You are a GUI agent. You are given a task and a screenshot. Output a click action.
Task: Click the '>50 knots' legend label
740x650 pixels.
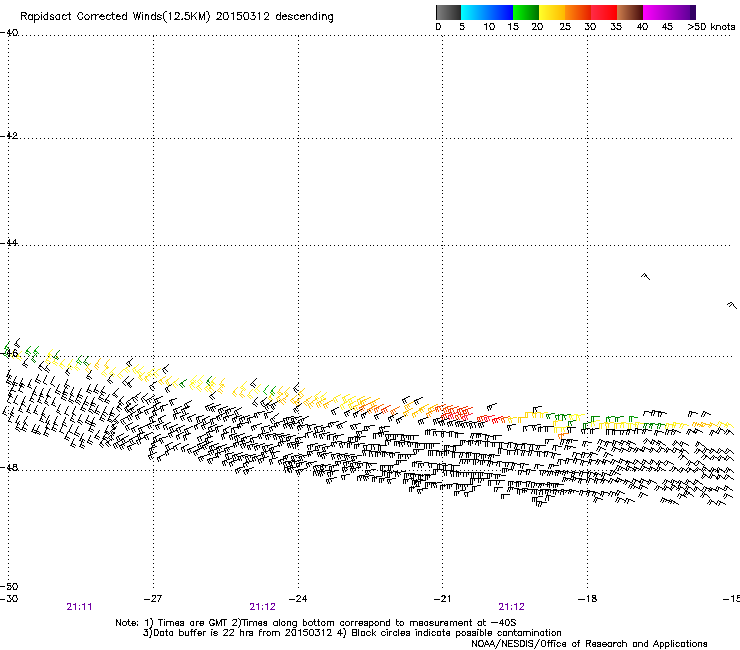[711, 27]
